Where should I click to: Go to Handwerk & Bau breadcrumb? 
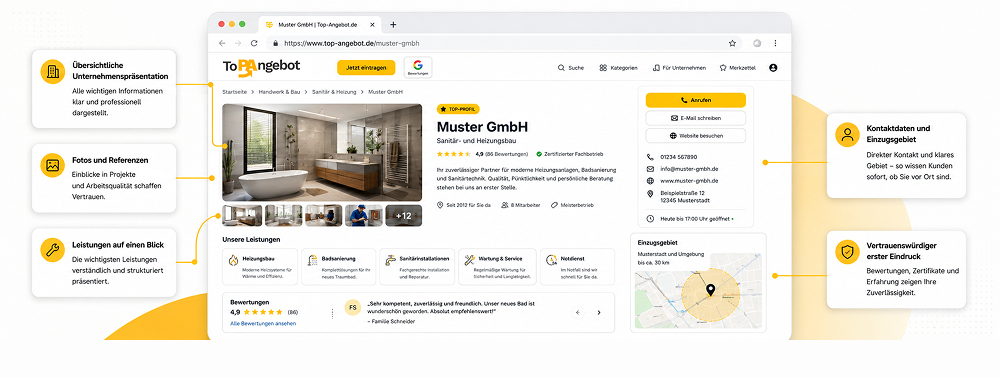point(279,92)
